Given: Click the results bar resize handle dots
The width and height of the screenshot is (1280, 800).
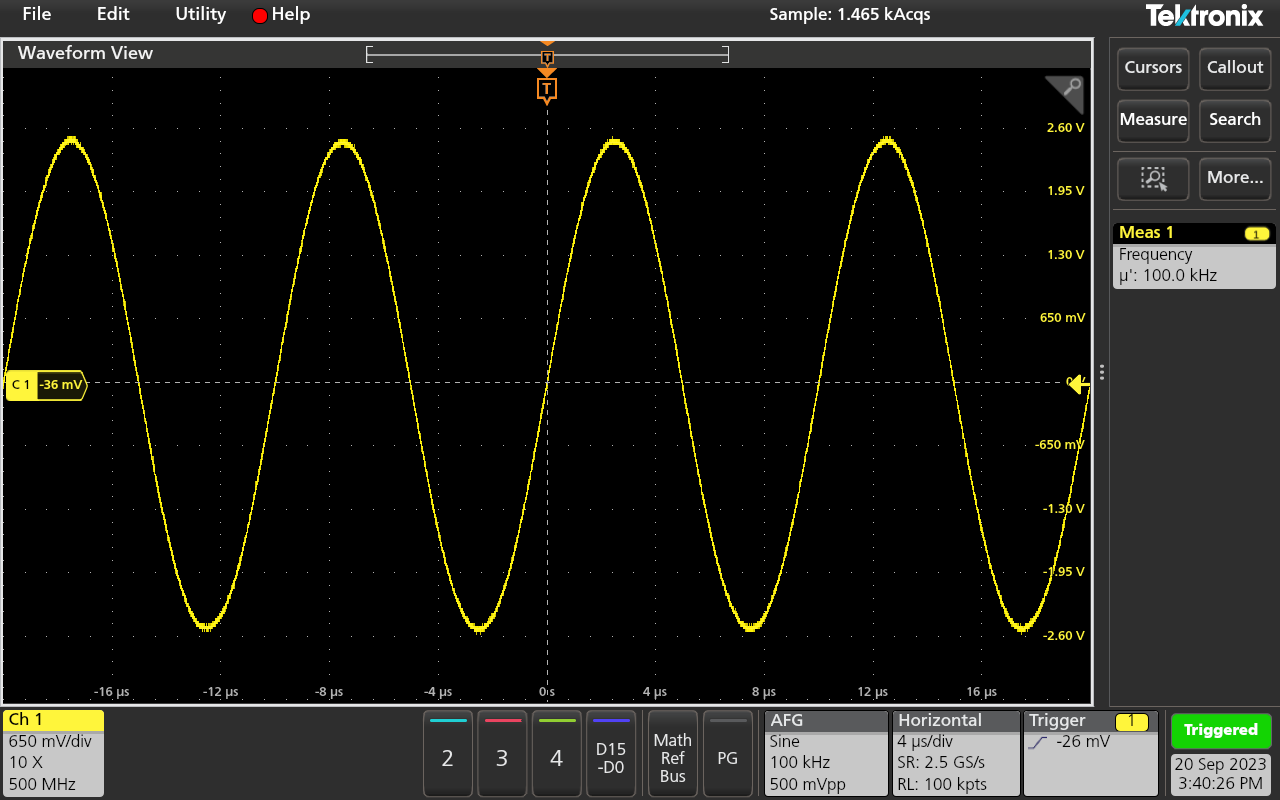Looking at the screenshot, I should pos(1101,372).
